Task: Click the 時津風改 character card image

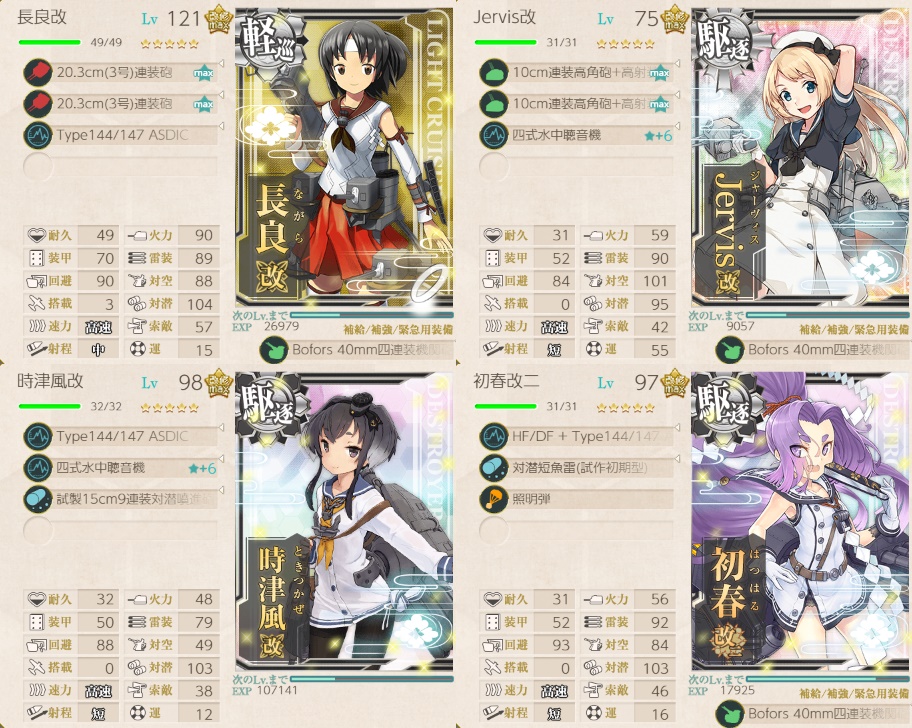Action: (x=344, y=522)
